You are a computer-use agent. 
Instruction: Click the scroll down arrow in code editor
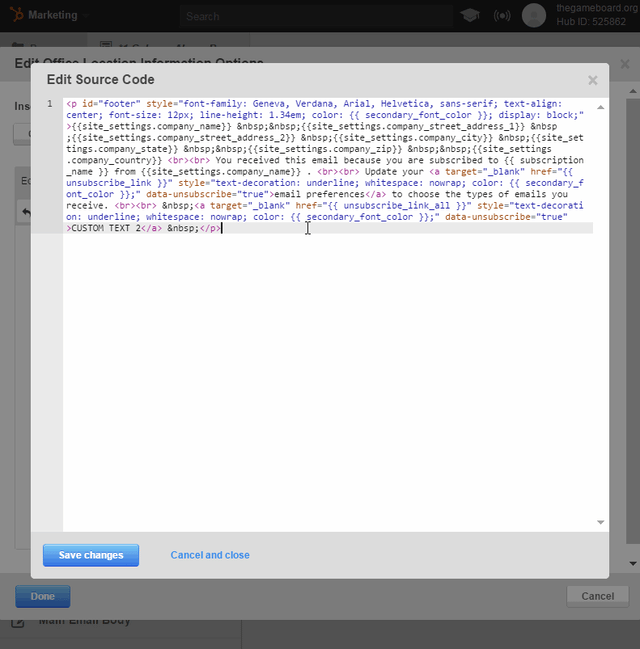pyautogui.click(x=601, y=522)
